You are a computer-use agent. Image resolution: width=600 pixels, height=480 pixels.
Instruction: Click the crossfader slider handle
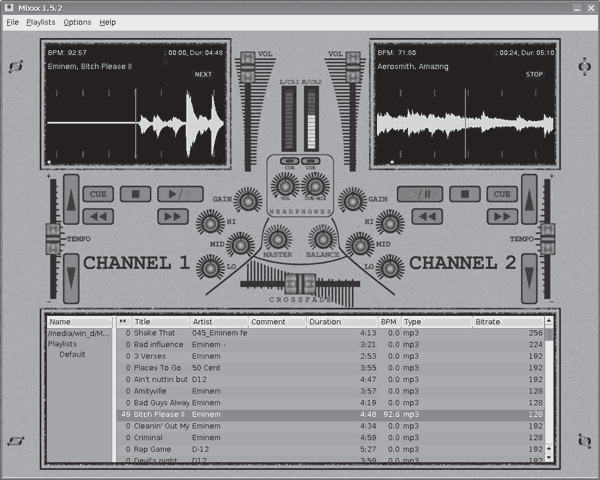(x=299, y=285)
